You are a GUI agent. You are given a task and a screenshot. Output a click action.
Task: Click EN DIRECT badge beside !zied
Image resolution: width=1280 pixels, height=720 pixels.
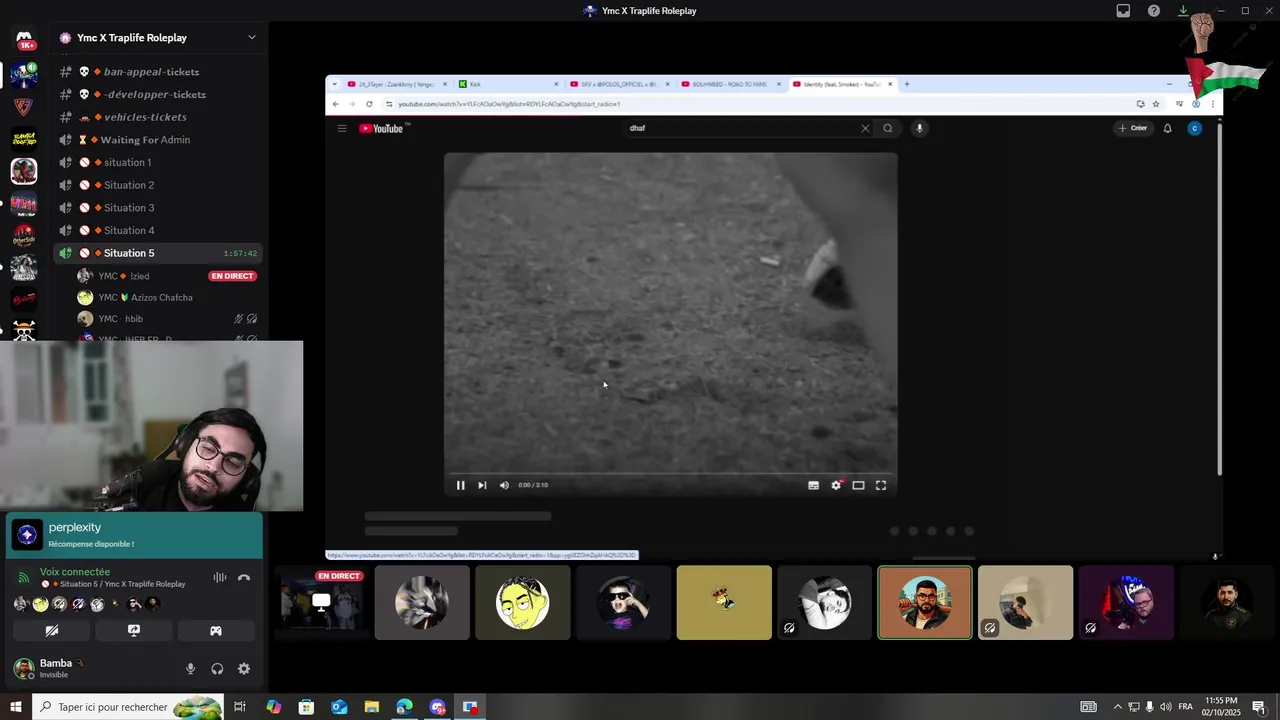[232, 276]
